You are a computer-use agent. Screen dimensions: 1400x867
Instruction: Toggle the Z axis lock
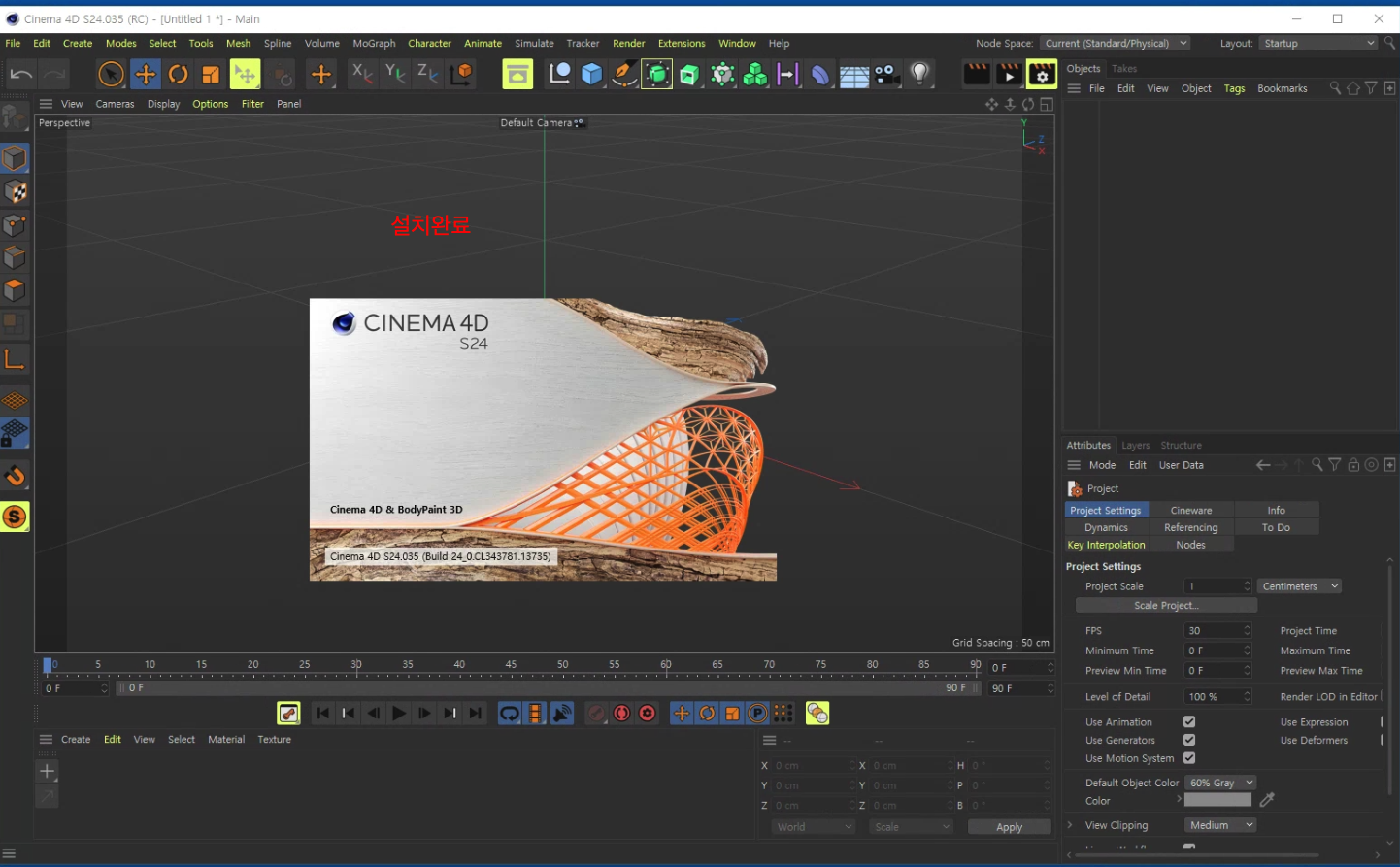pyautogui.click(x=427, y=73)
